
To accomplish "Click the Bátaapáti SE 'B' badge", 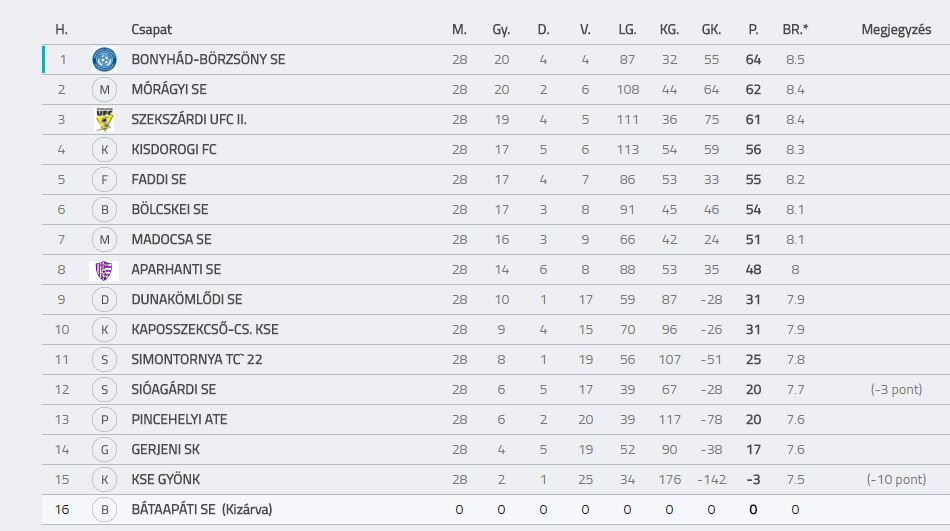I will (x=104, y=510).
